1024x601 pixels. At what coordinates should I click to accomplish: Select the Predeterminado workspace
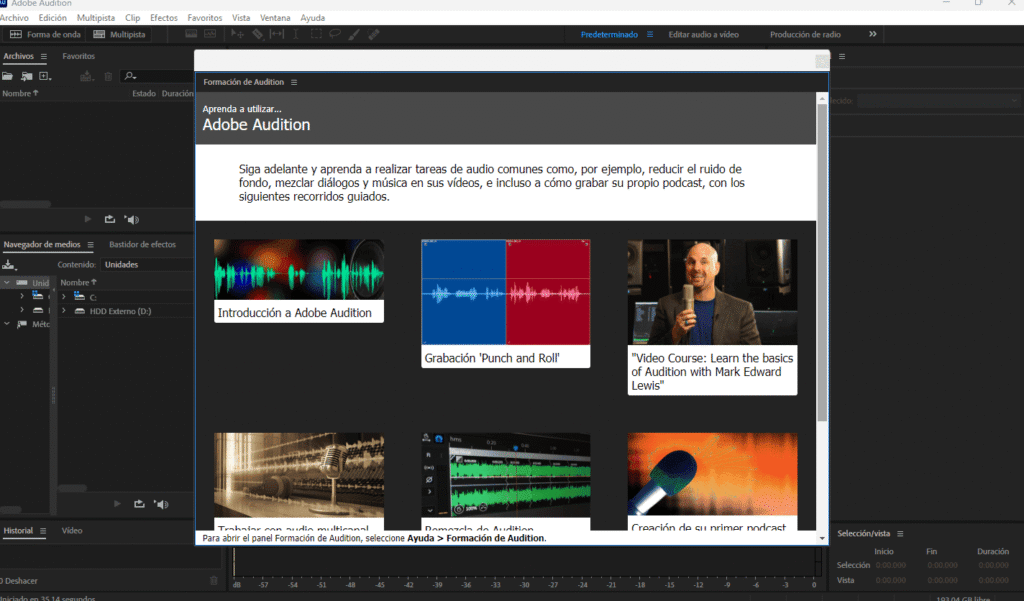click(609, 35)
